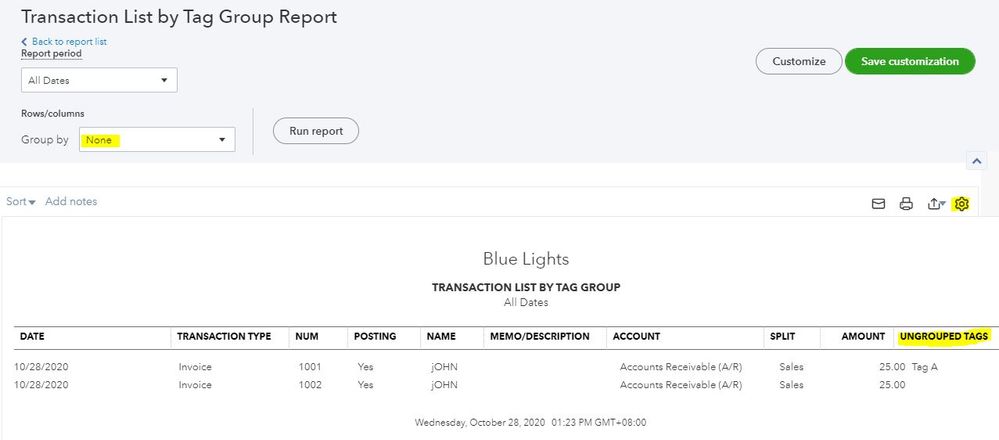The width and height of the screenshot is (999, 440).
Task: Click the Customize button
Action: tap(799, 61)
